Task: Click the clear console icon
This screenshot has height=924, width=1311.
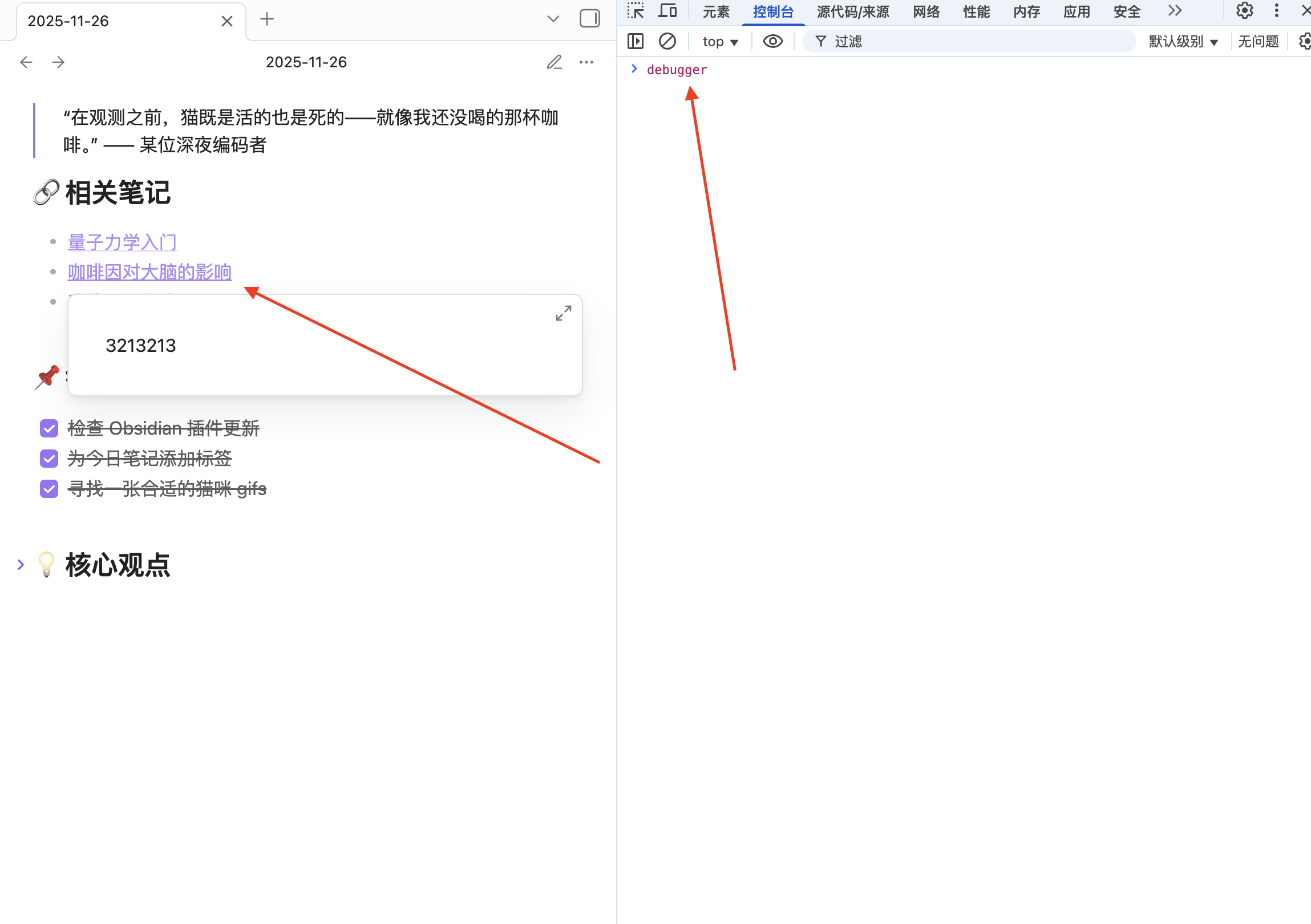Action: point(667,41)
